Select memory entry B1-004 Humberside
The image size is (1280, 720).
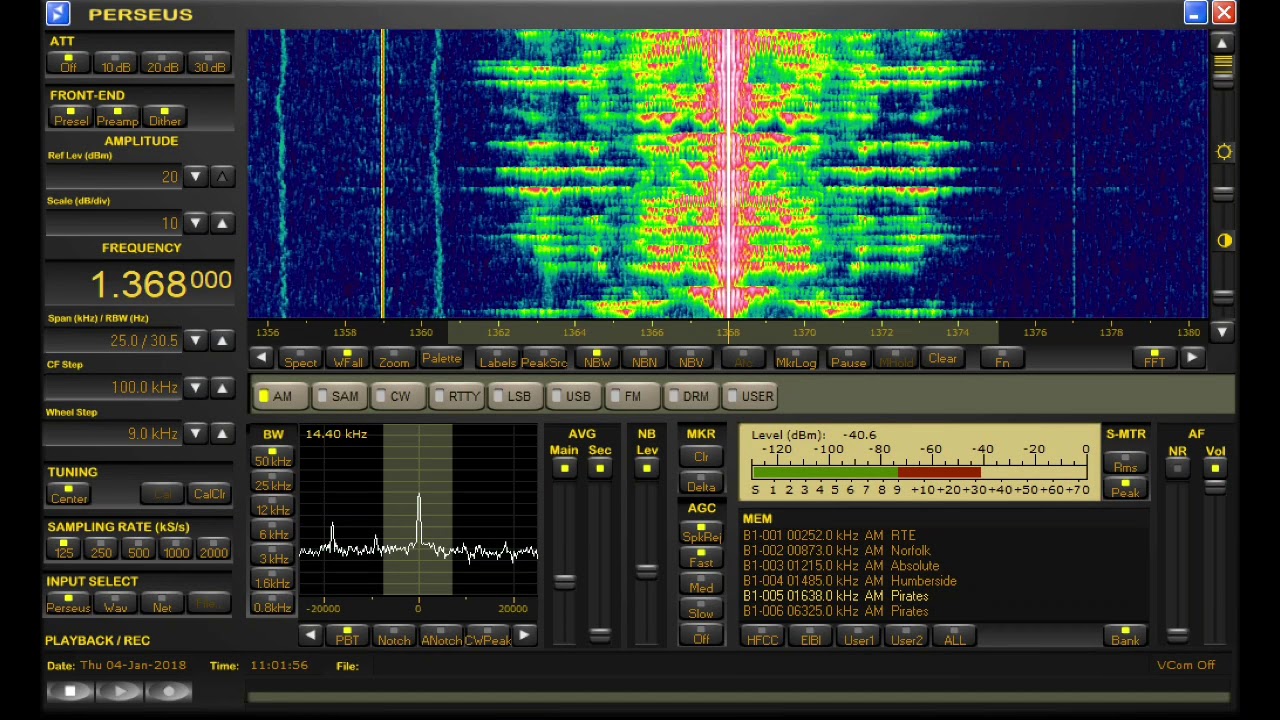(850, 581)
